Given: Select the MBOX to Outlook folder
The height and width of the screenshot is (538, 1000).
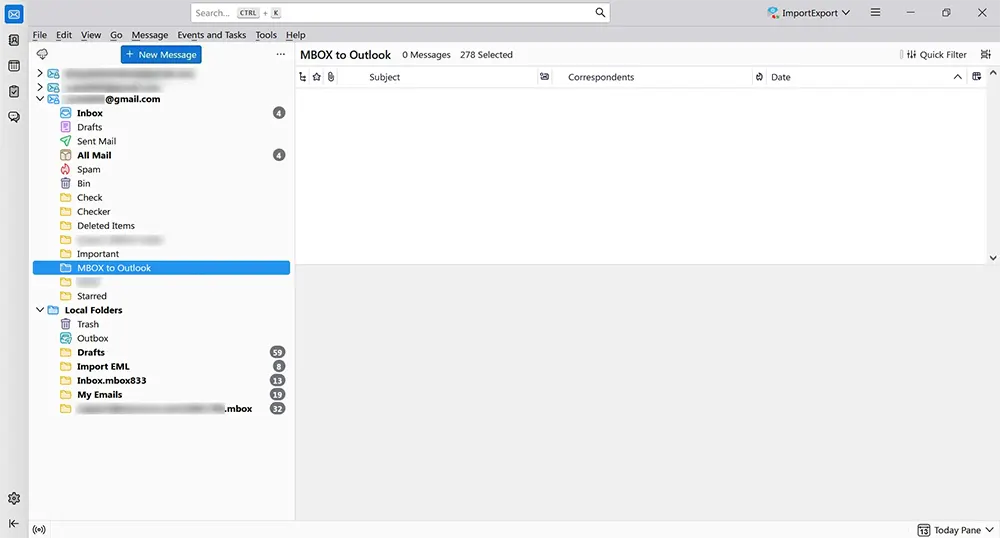Looking at the screenshot, I should pos(161,268).
